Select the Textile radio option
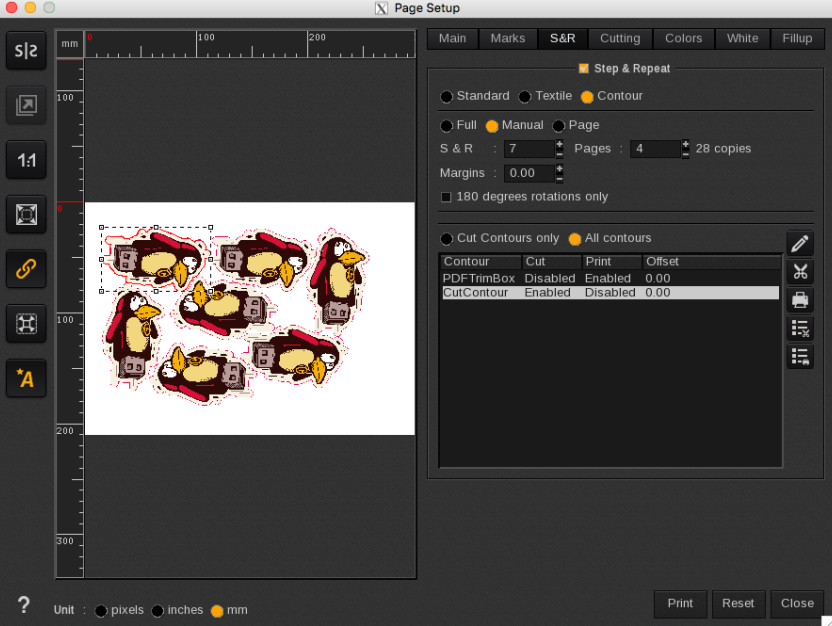This screenshot has width=832, height=626. click(525, 97)
